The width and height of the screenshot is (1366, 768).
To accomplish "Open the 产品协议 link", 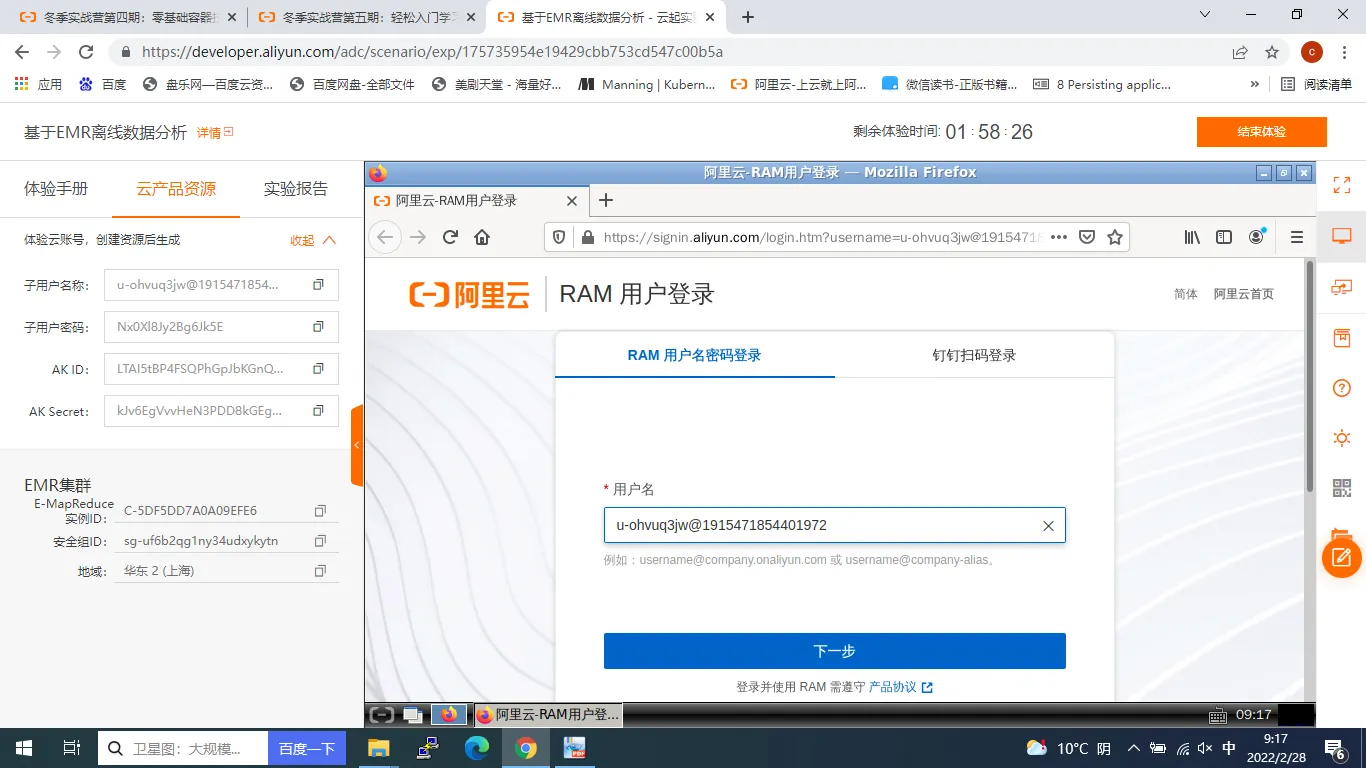I will point(900,687).
